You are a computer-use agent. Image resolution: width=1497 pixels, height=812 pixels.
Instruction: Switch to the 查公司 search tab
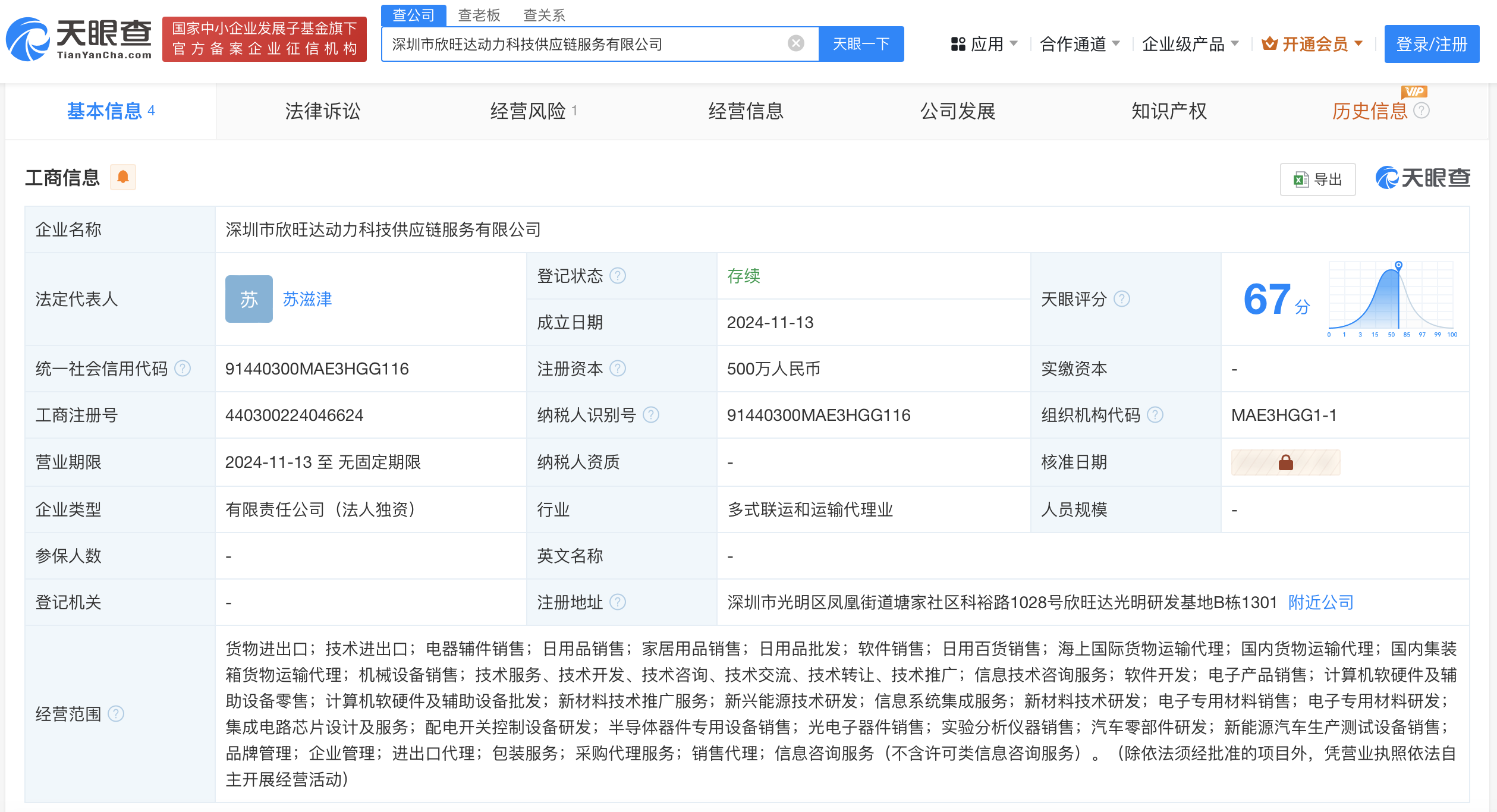coord(414,15)
